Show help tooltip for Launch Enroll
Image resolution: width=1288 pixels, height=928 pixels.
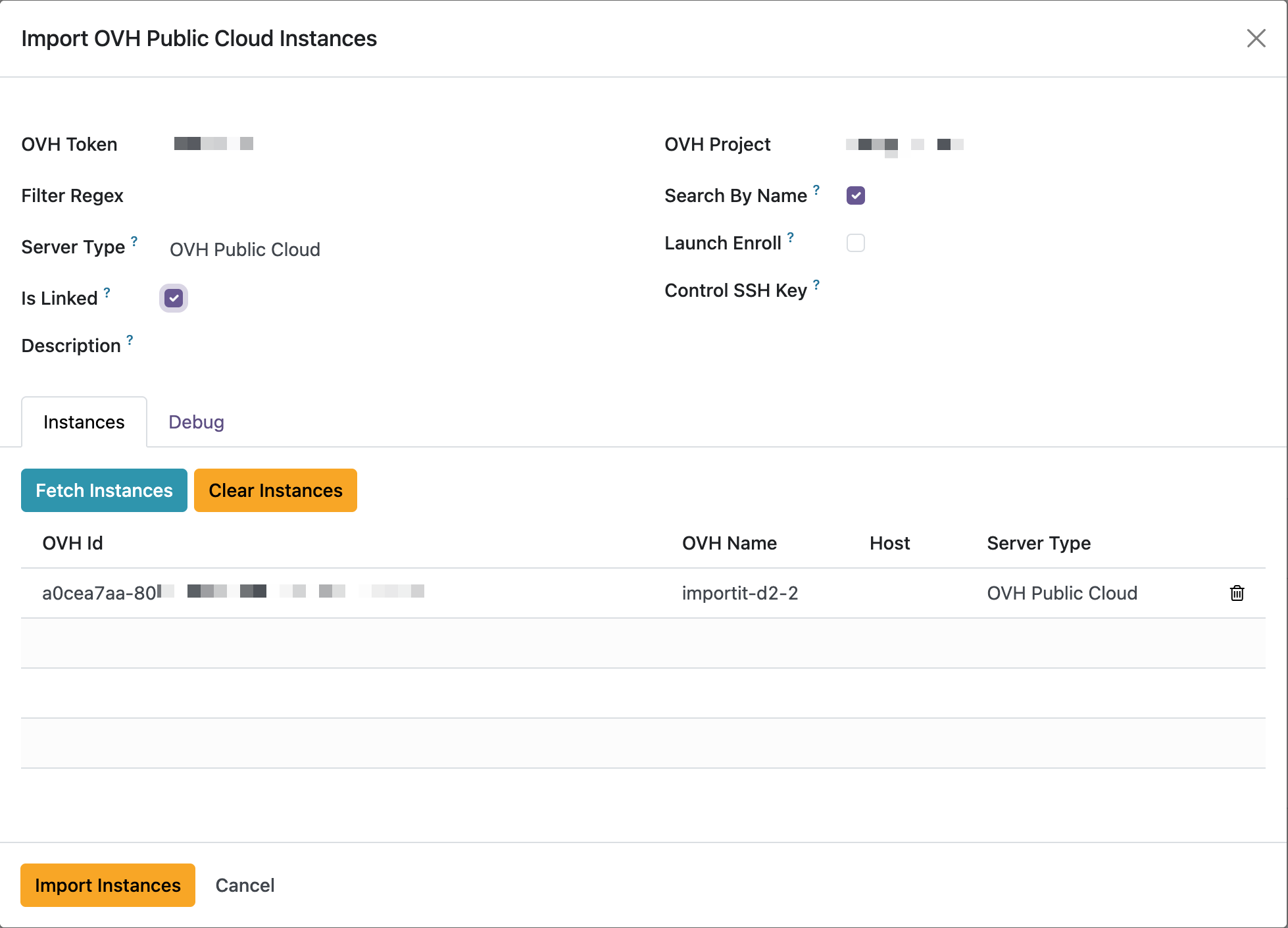pyautogui.click(x=791, y=237)
